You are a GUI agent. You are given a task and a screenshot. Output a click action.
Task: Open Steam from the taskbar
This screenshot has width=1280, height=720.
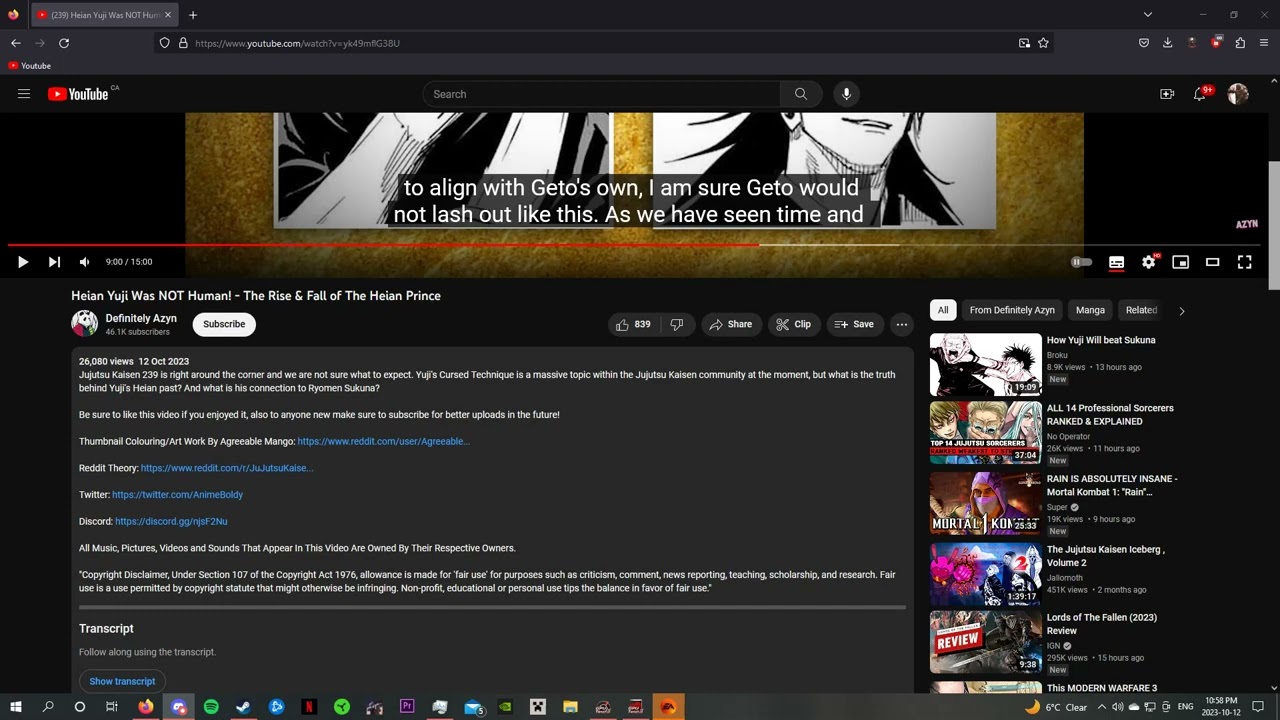243,707
